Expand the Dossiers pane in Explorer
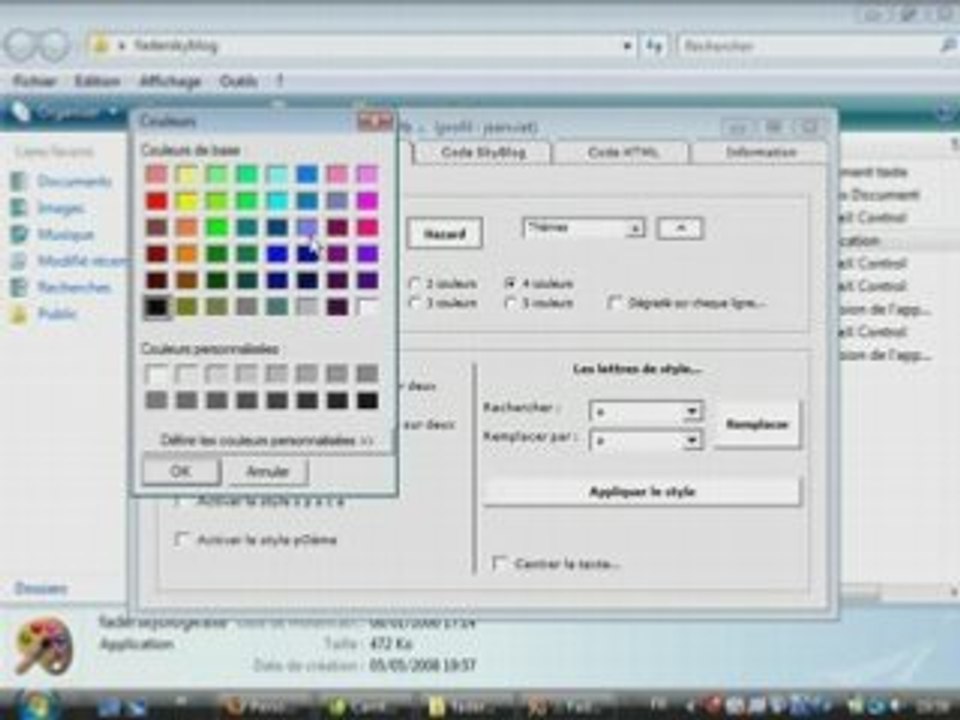960x720 pixels. coord(40,588)
